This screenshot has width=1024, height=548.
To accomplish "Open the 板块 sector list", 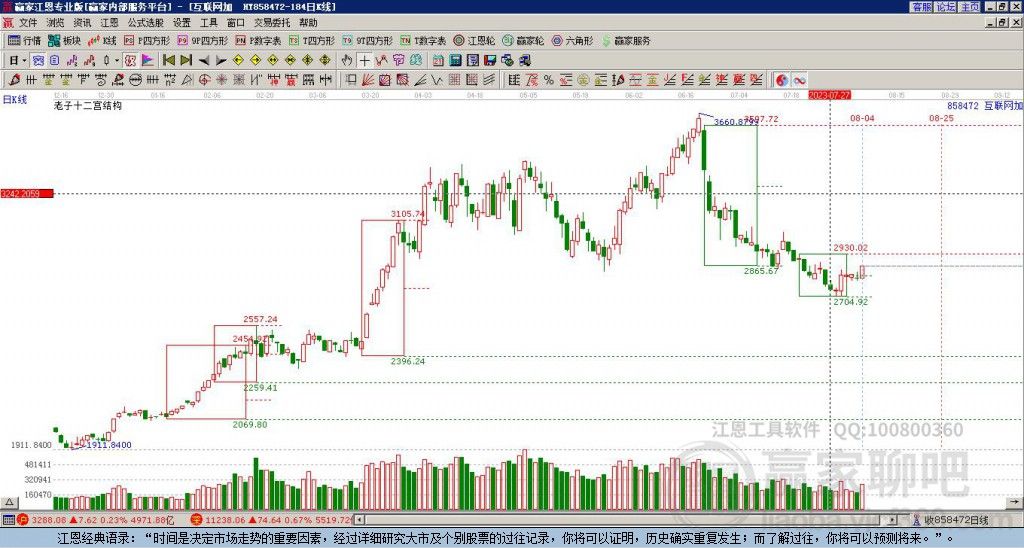I will pos(65,41).
